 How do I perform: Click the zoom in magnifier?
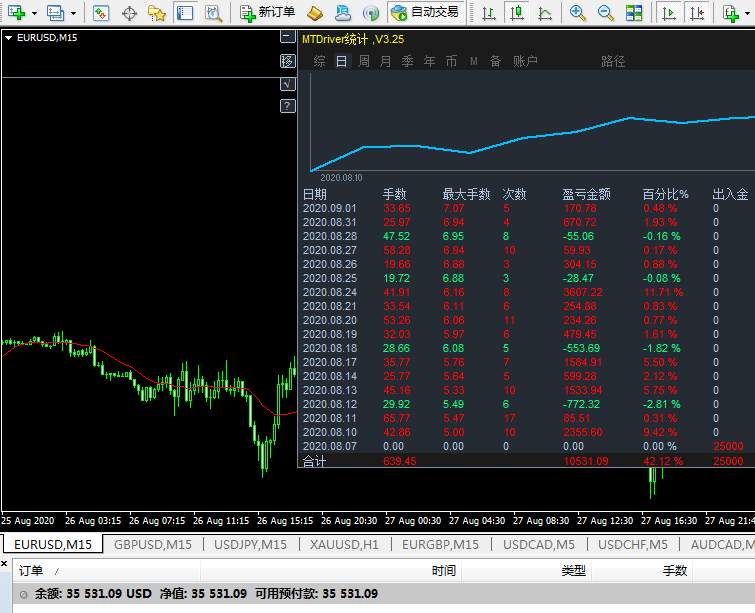[x=577, y=13]
